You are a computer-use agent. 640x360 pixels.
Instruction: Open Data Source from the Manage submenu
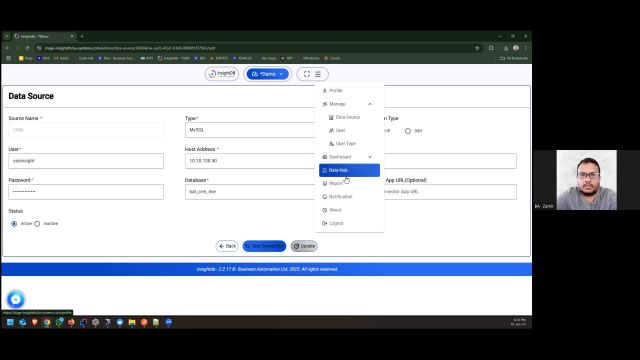[347, 117]
